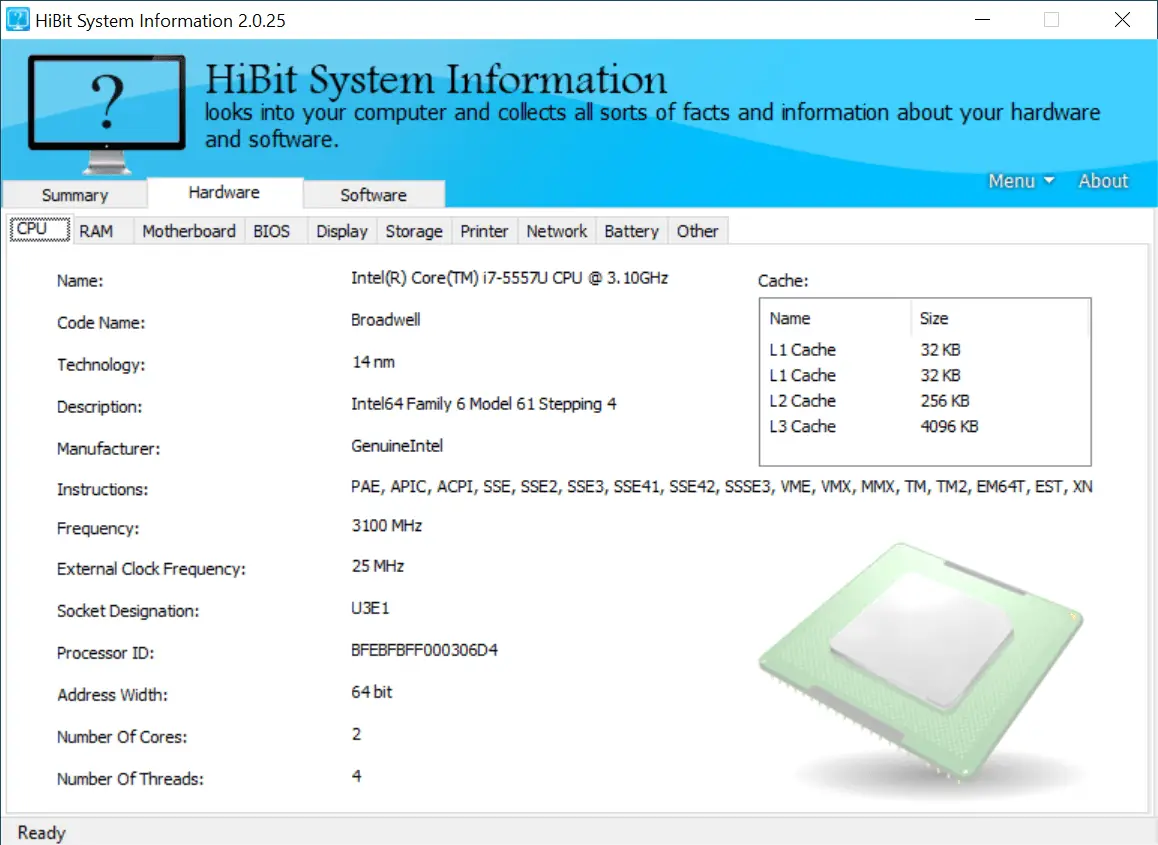Click the Number Of Threads label
The image size is (1158, 845).
click(x=130, y=779)
